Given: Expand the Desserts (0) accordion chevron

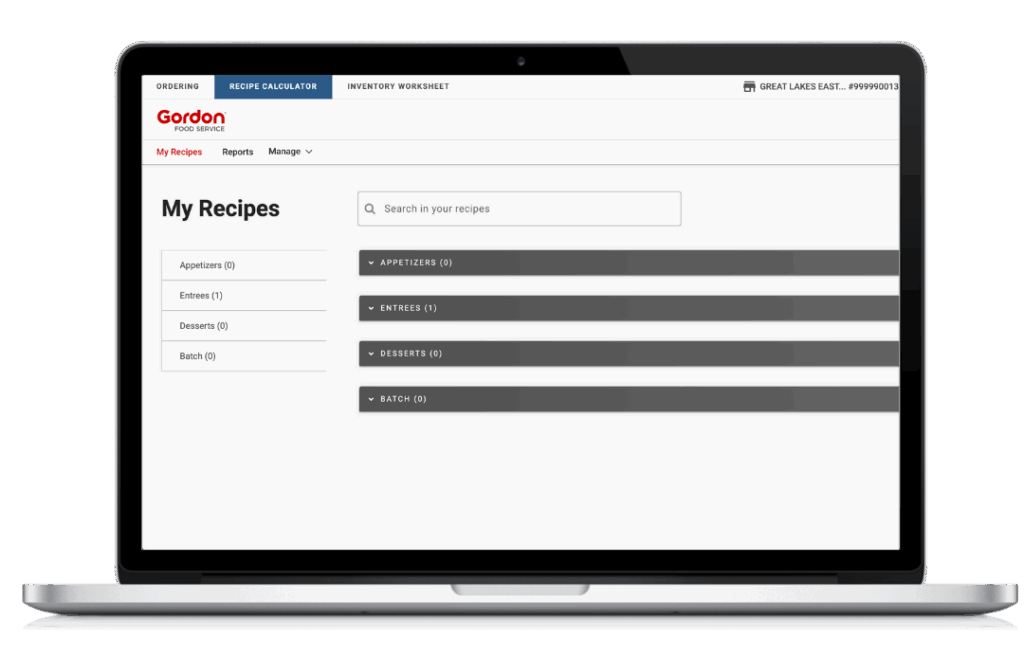Looking at the screenshot, I should point(371,354).
